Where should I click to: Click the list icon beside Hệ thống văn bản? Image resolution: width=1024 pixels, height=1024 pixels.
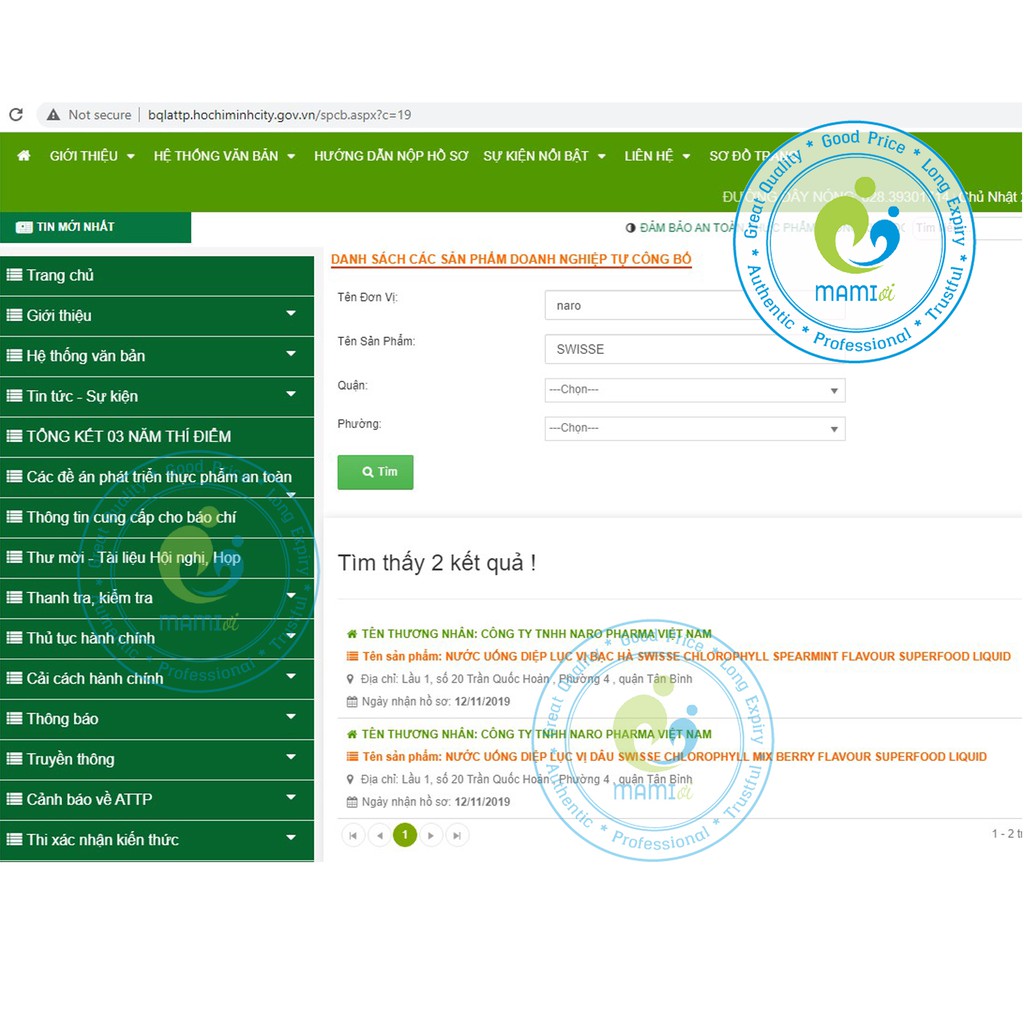[14, 356]
